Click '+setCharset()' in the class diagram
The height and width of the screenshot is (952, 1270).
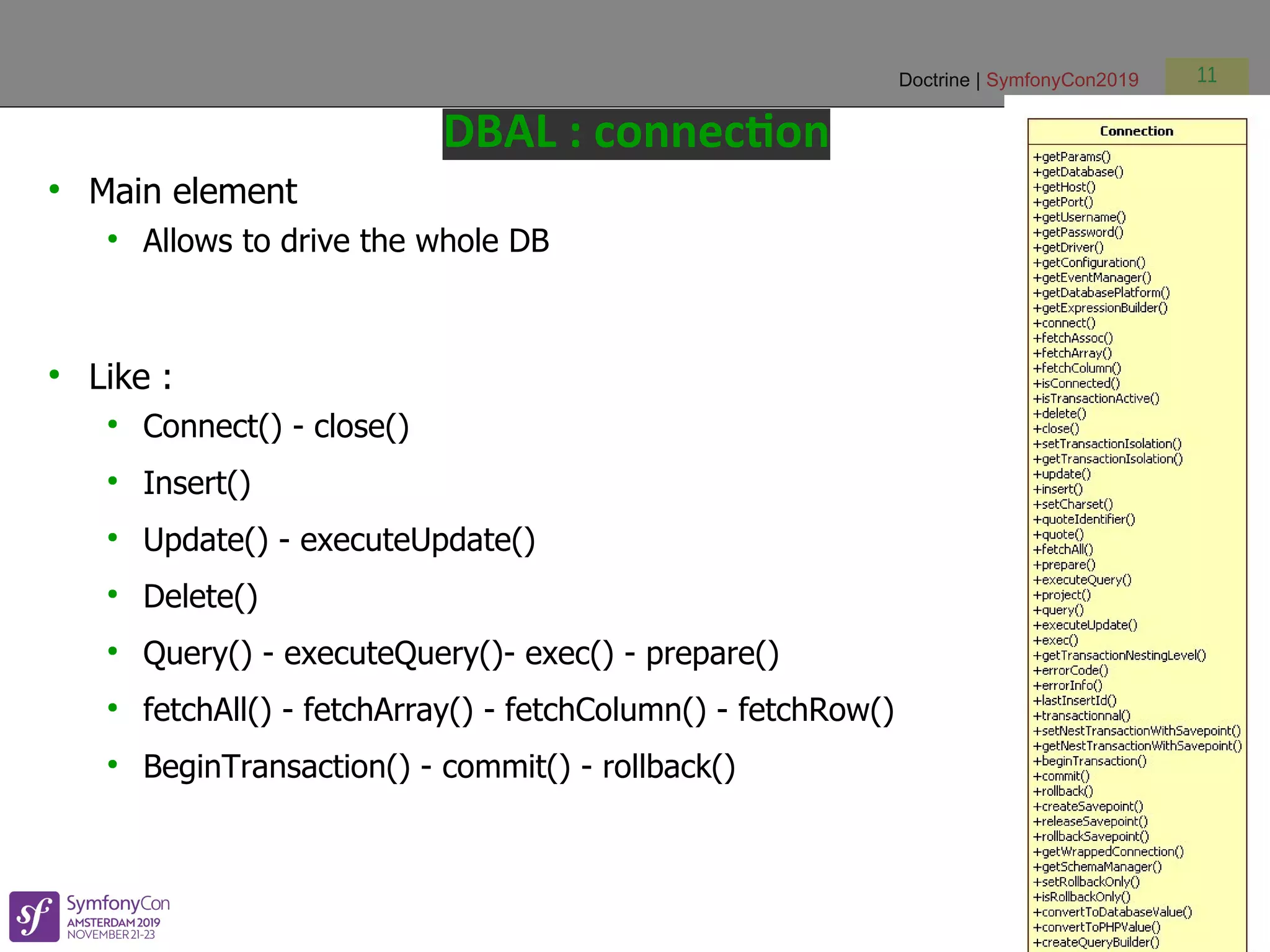[1073, 504]
